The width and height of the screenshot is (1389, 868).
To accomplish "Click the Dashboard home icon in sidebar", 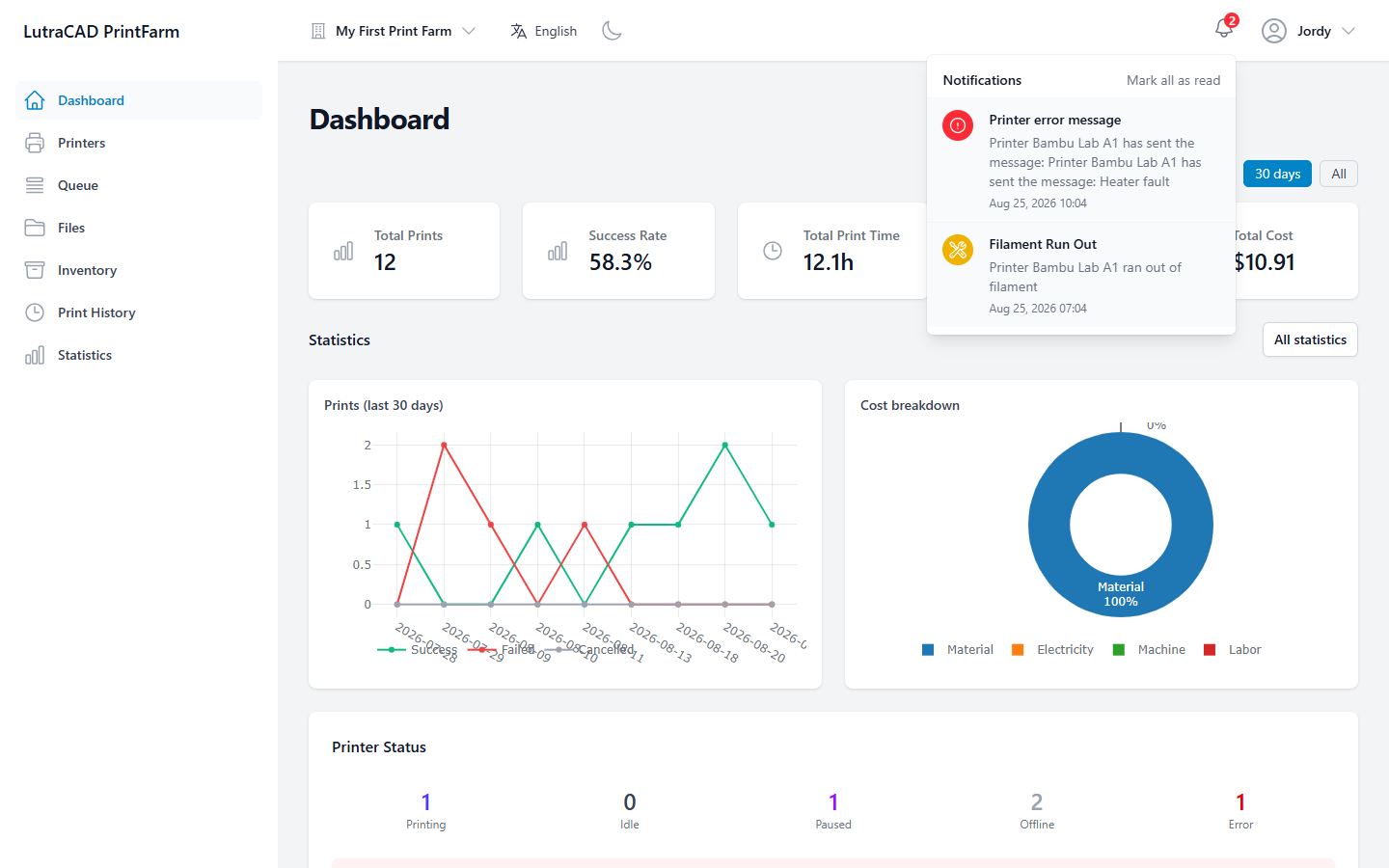I will [35, 100].
